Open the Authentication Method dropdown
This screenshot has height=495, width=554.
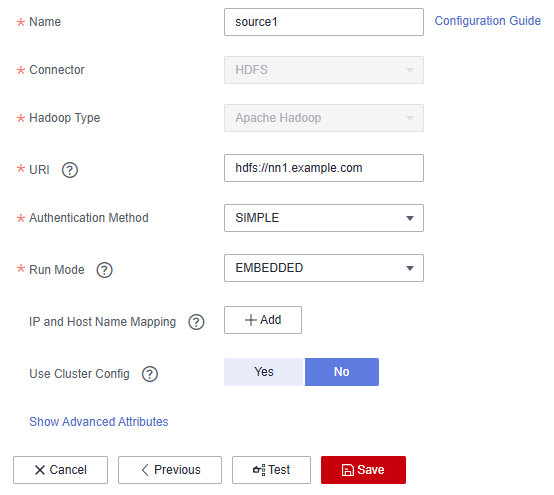tap(324, 218)
